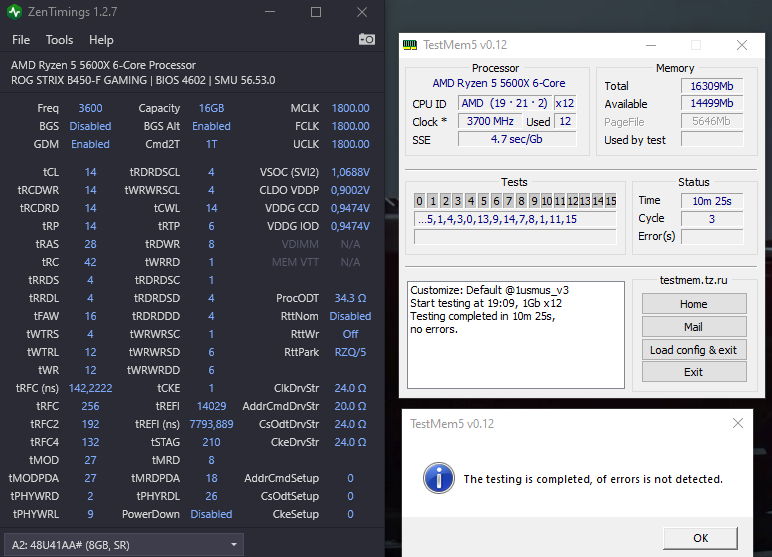Click the Mail button

coord(694,327)
